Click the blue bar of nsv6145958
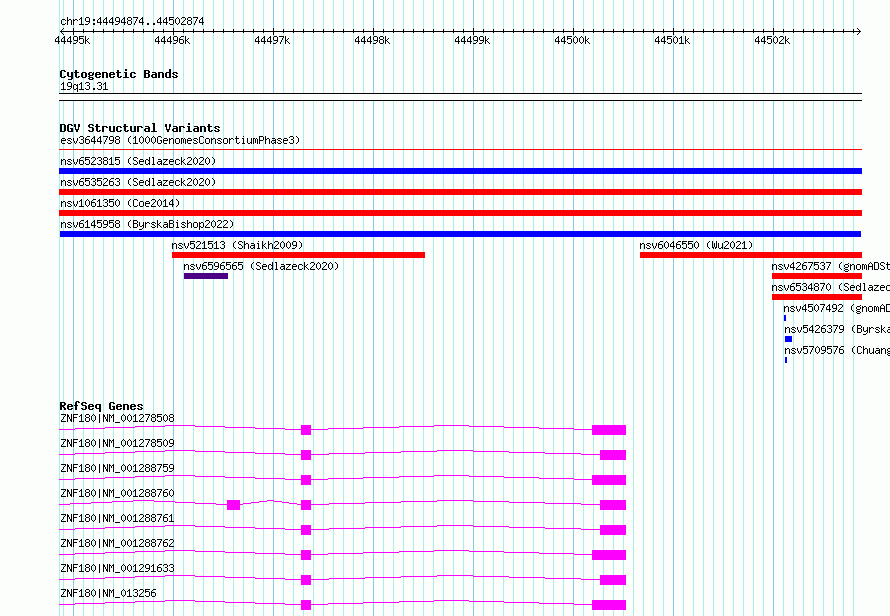890x616 pixels. (460, 234)
